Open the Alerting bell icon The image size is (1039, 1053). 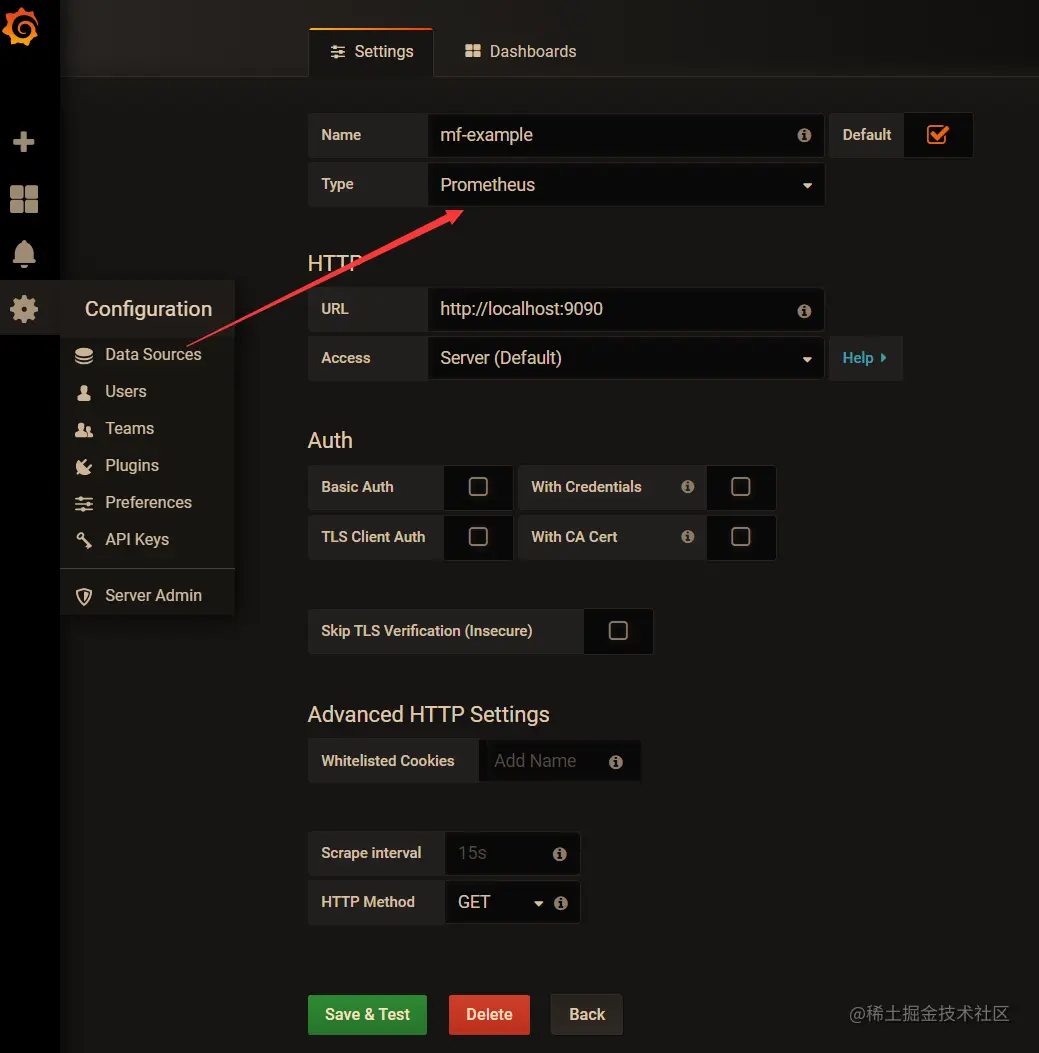pyautogui.click(x=24, y=254)
